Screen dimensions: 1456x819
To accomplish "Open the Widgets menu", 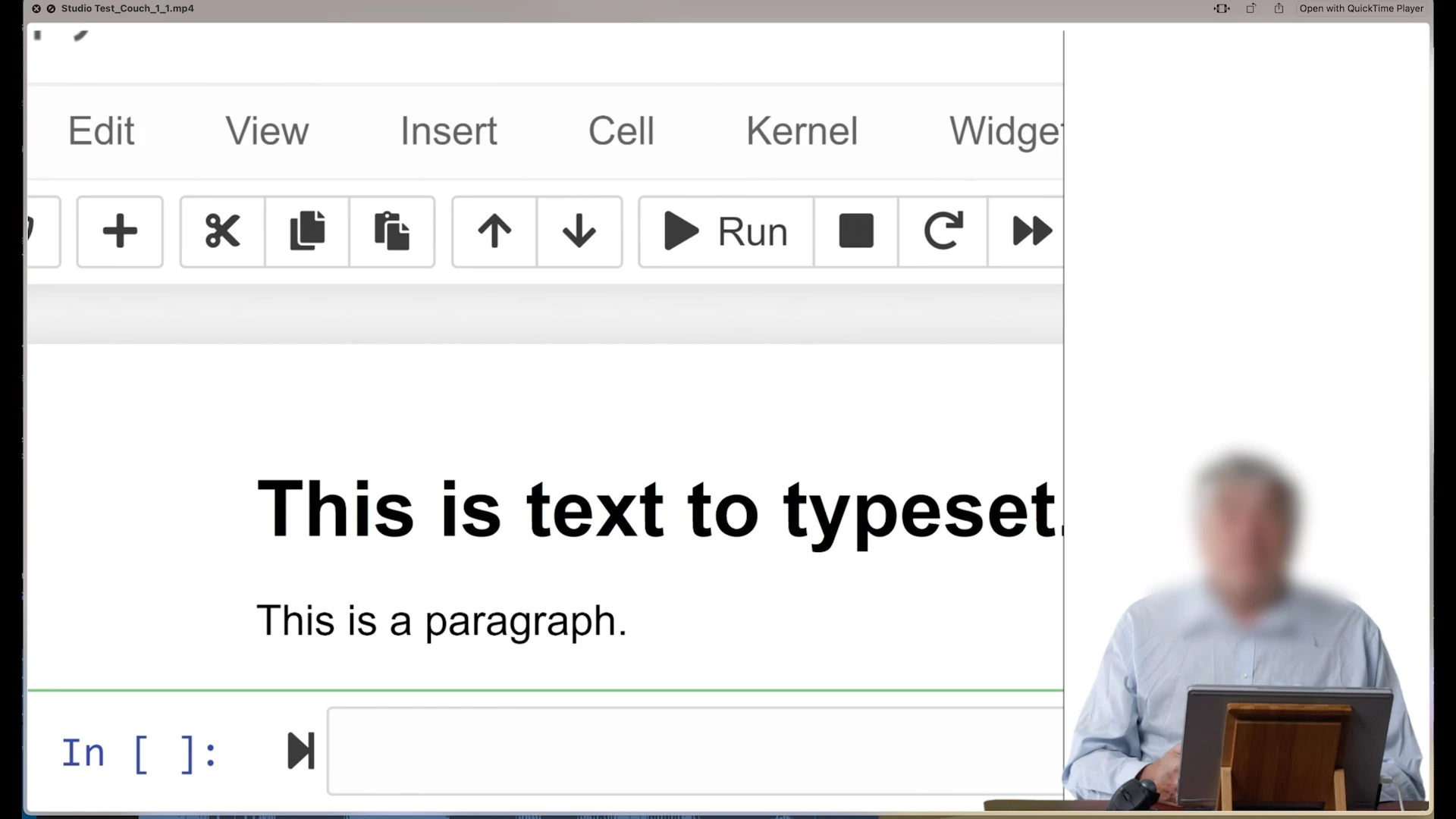I will [1006, 130].
